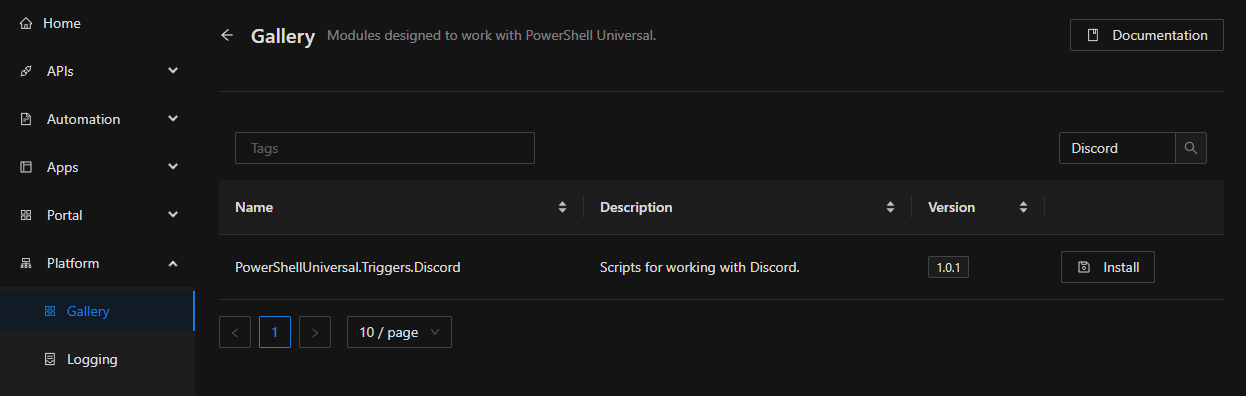
Task: Go to previous page arrow
Action: (x=235, y=332)
